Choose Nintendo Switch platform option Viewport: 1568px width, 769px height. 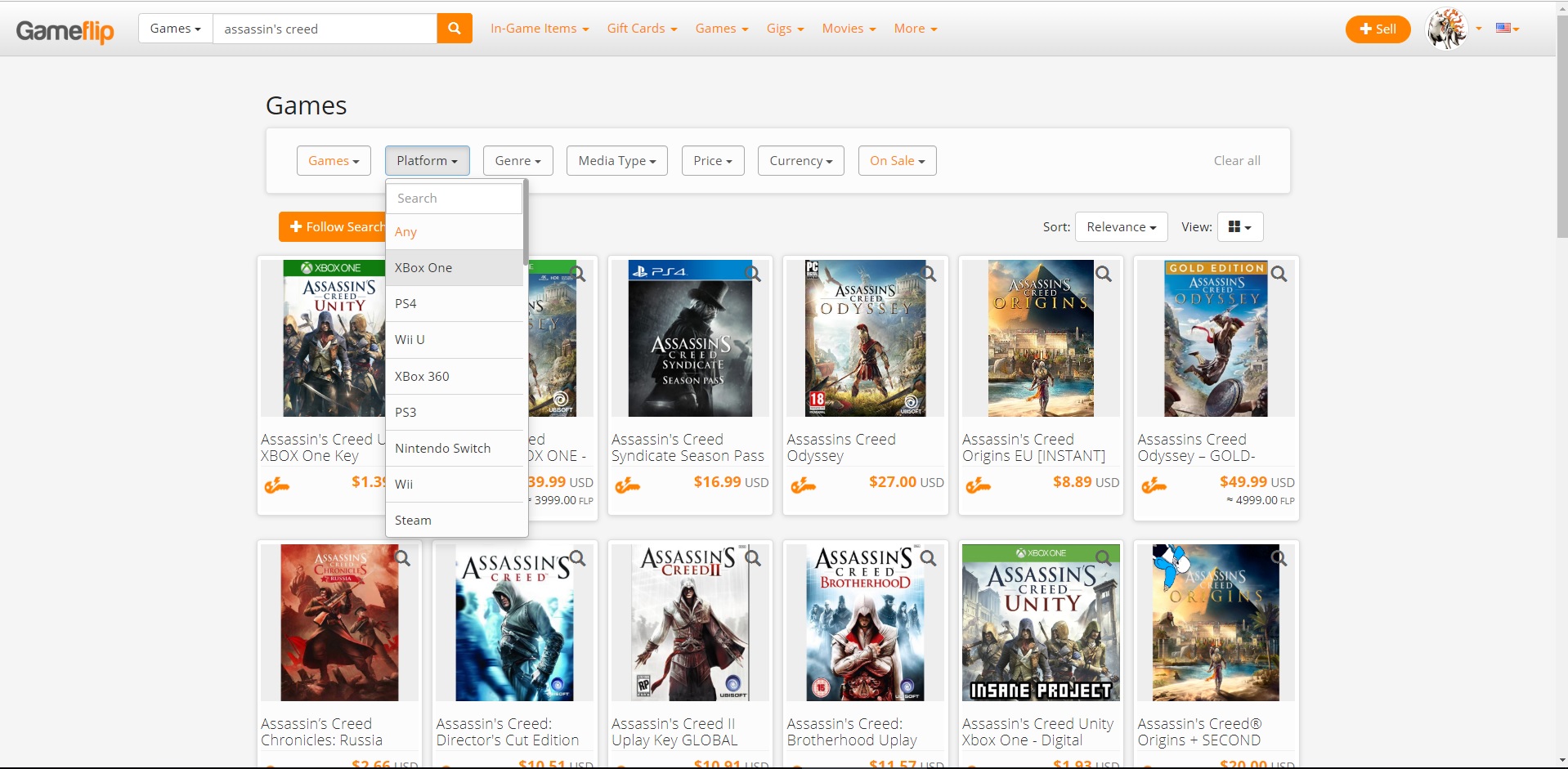(455, 449)
